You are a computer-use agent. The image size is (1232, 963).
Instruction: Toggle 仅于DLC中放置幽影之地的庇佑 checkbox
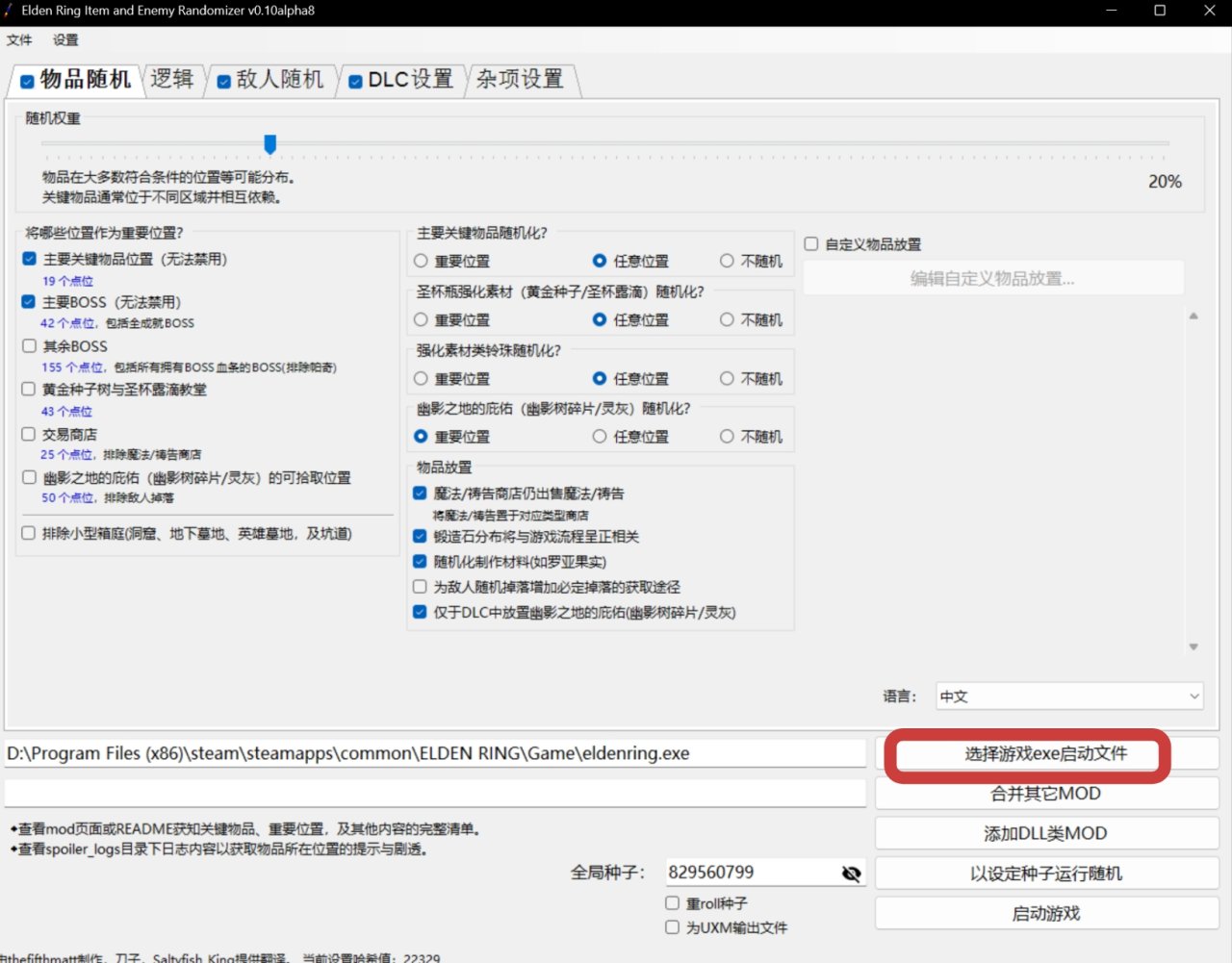coord(420,612)
